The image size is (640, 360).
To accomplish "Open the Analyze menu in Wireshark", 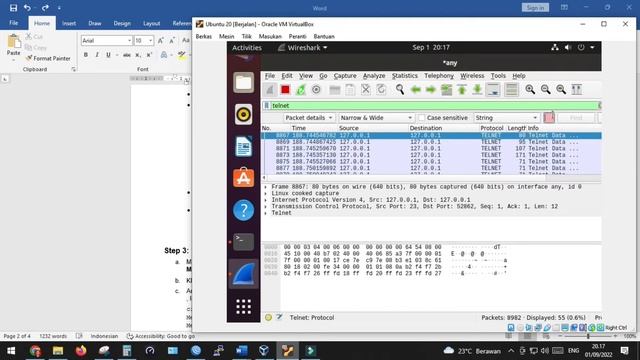I will coord(374,76).
